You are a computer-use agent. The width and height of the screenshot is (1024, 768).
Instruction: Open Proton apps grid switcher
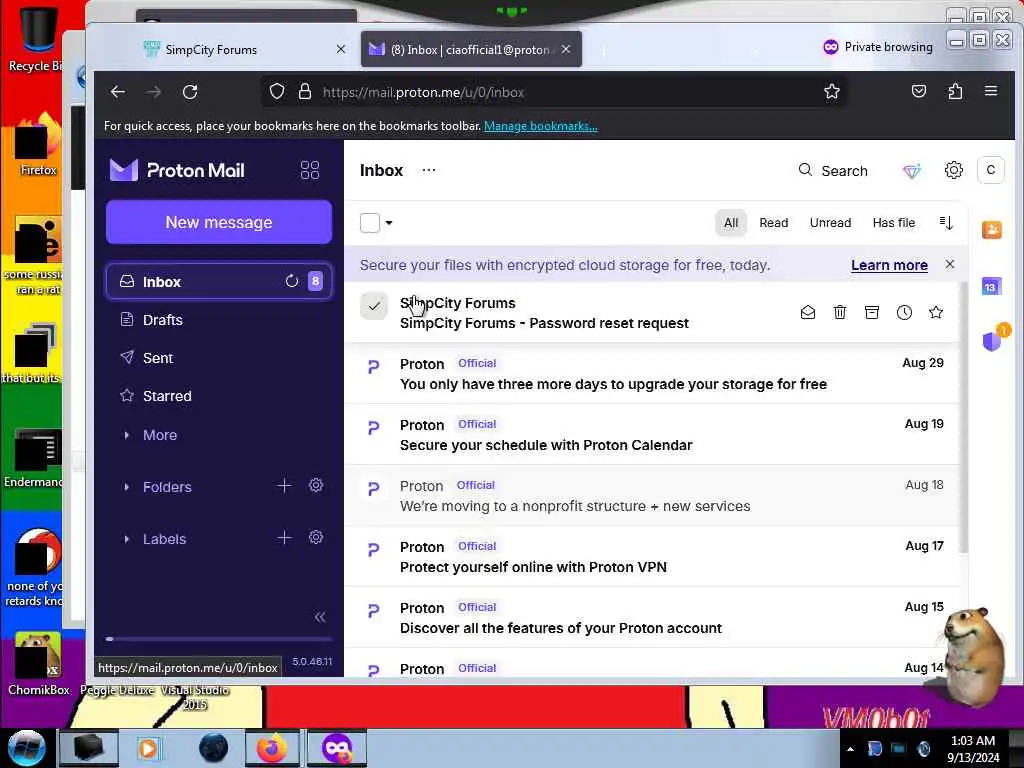pyautogui.click(x=310, y=170)
